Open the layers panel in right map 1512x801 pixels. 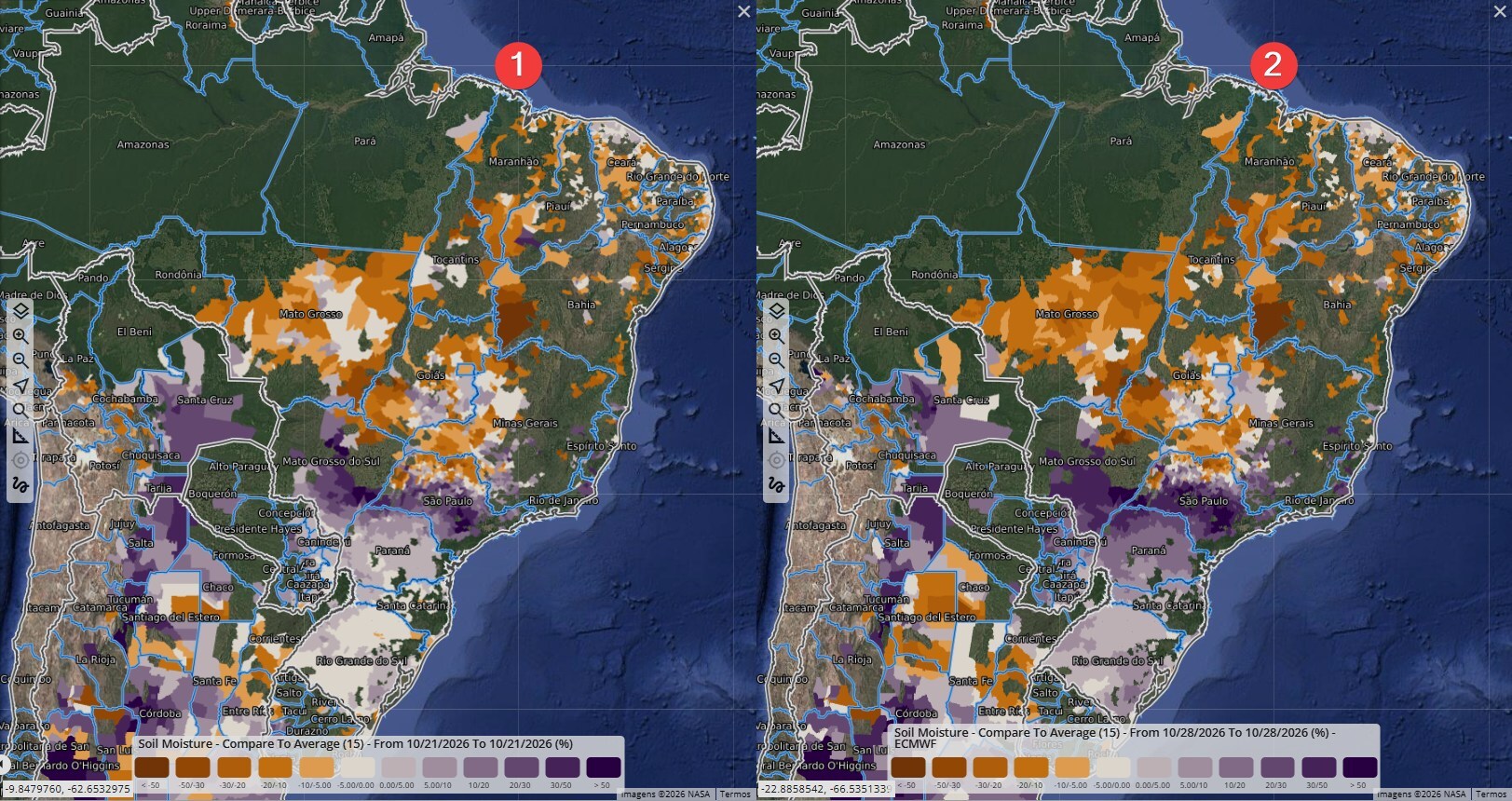pyautogui.click(x=777, y=311)
